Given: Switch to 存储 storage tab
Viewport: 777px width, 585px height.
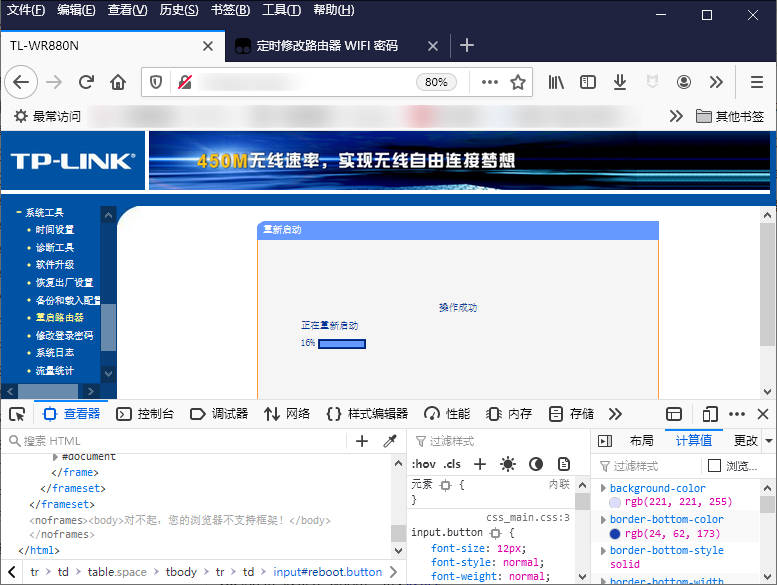Looking at the screenshot, I should click(571, 414).
